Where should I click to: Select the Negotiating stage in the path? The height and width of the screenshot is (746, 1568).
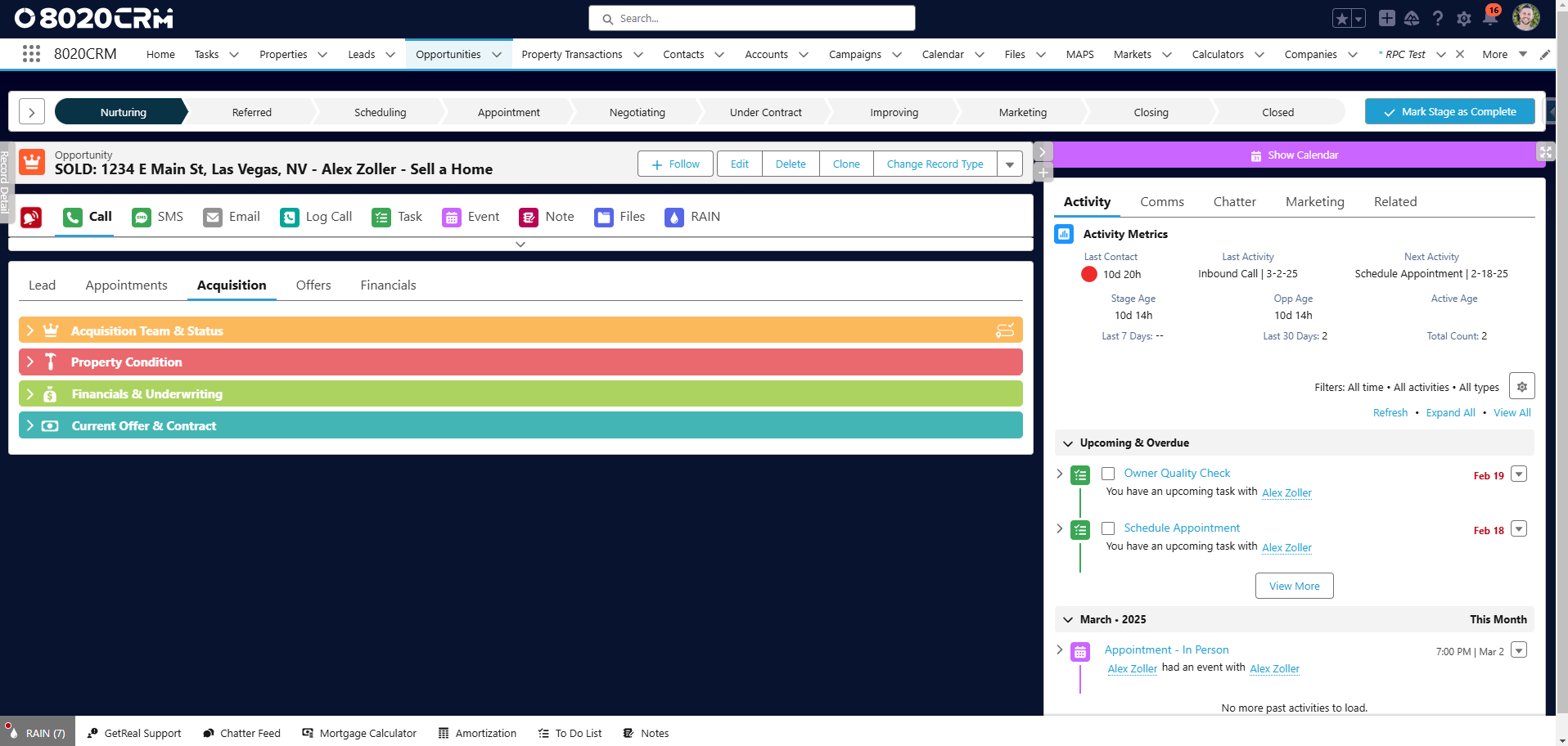tap(638, 111)
